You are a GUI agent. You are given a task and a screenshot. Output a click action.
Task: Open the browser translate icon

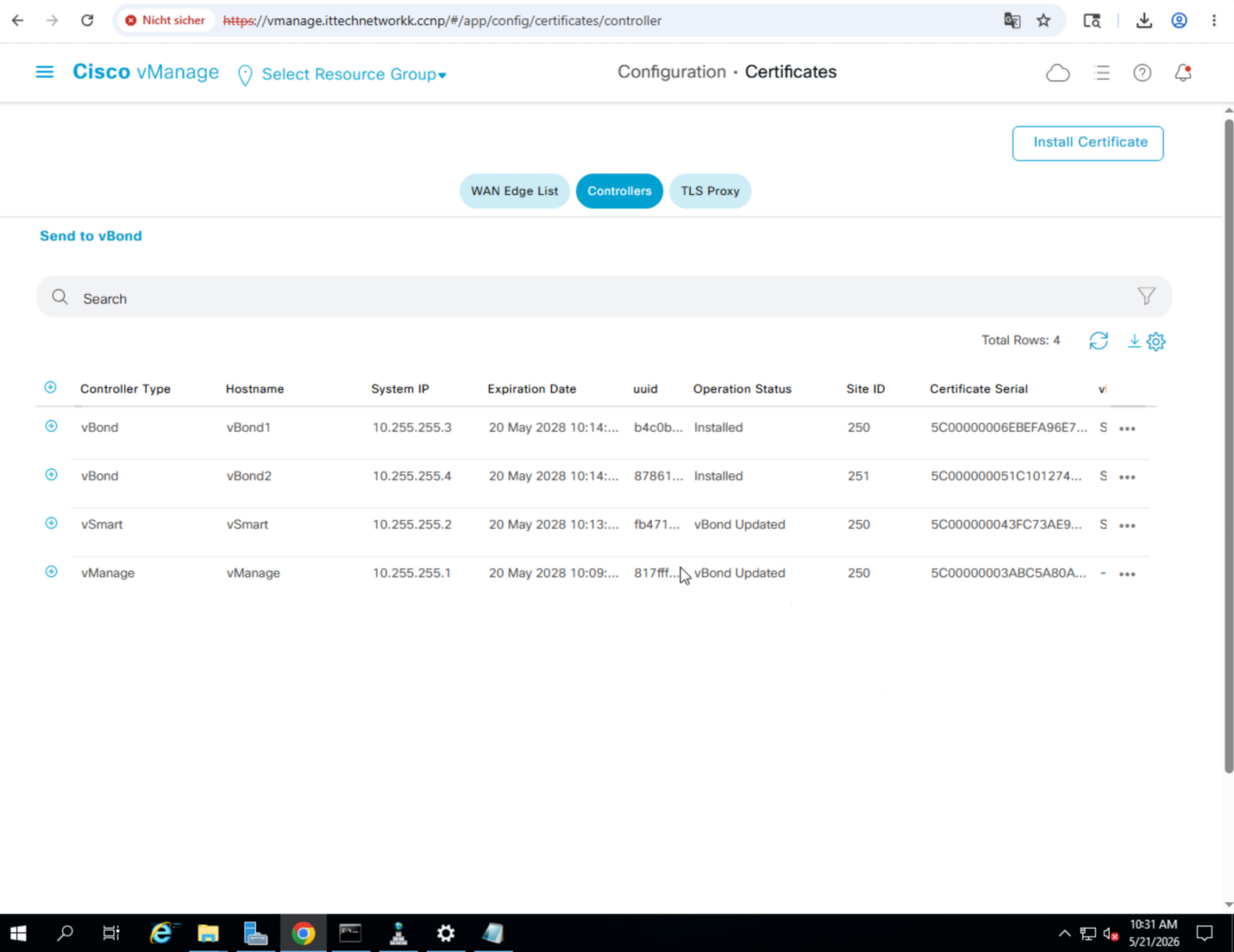tap(1012, 21)
